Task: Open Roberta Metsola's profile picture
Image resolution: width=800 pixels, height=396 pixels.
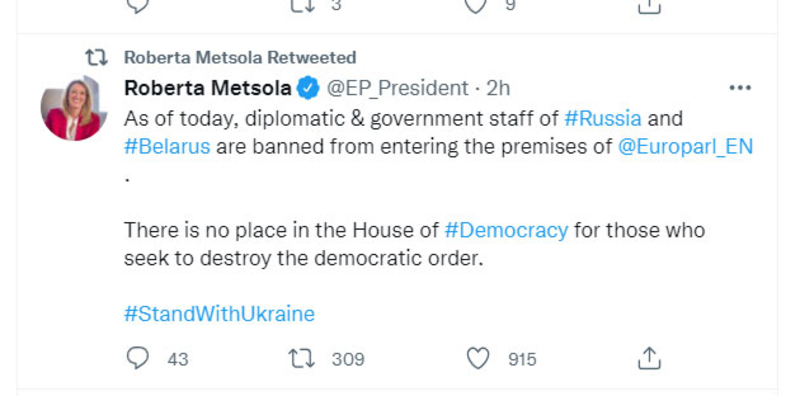Action: [74, 108]
